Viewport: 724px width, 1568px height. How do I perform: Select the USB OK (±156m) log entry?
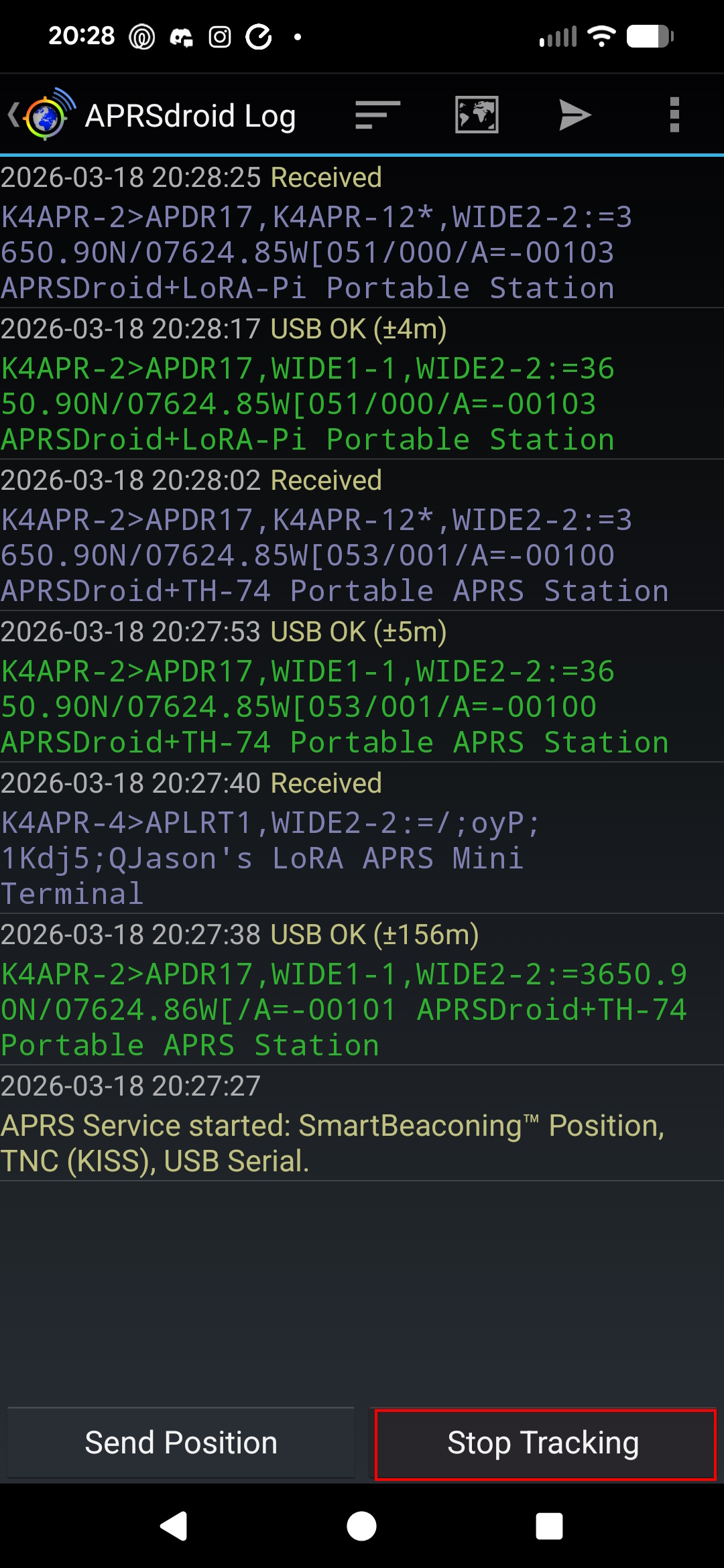pos(362,990)
